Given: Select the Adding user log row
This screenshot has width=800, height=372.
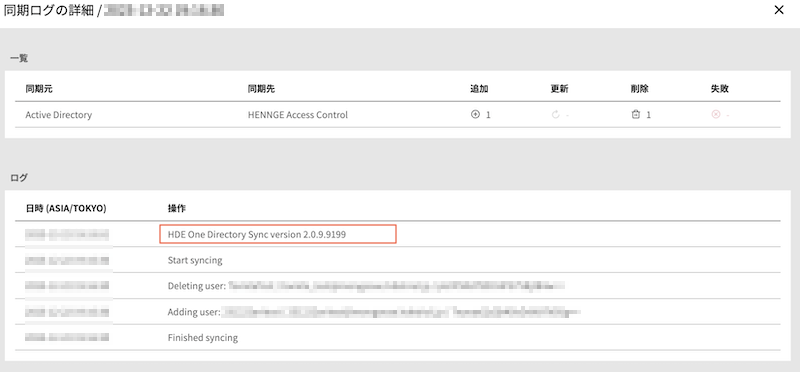Looking at the screenshot, I should pos(397,312).
